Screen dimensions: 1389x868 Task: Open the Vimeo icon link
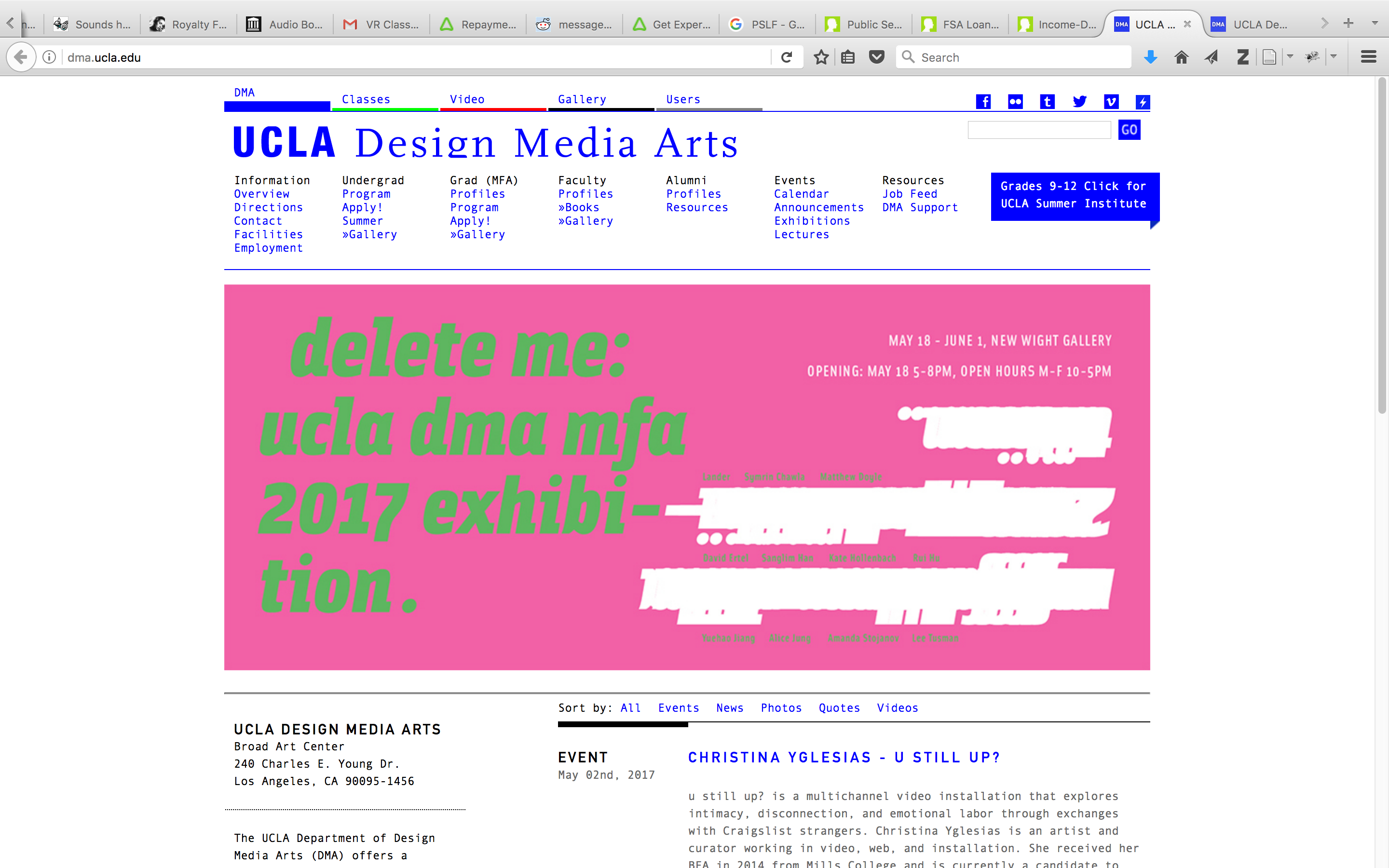pyautogui.click(x=1111, y=102)
